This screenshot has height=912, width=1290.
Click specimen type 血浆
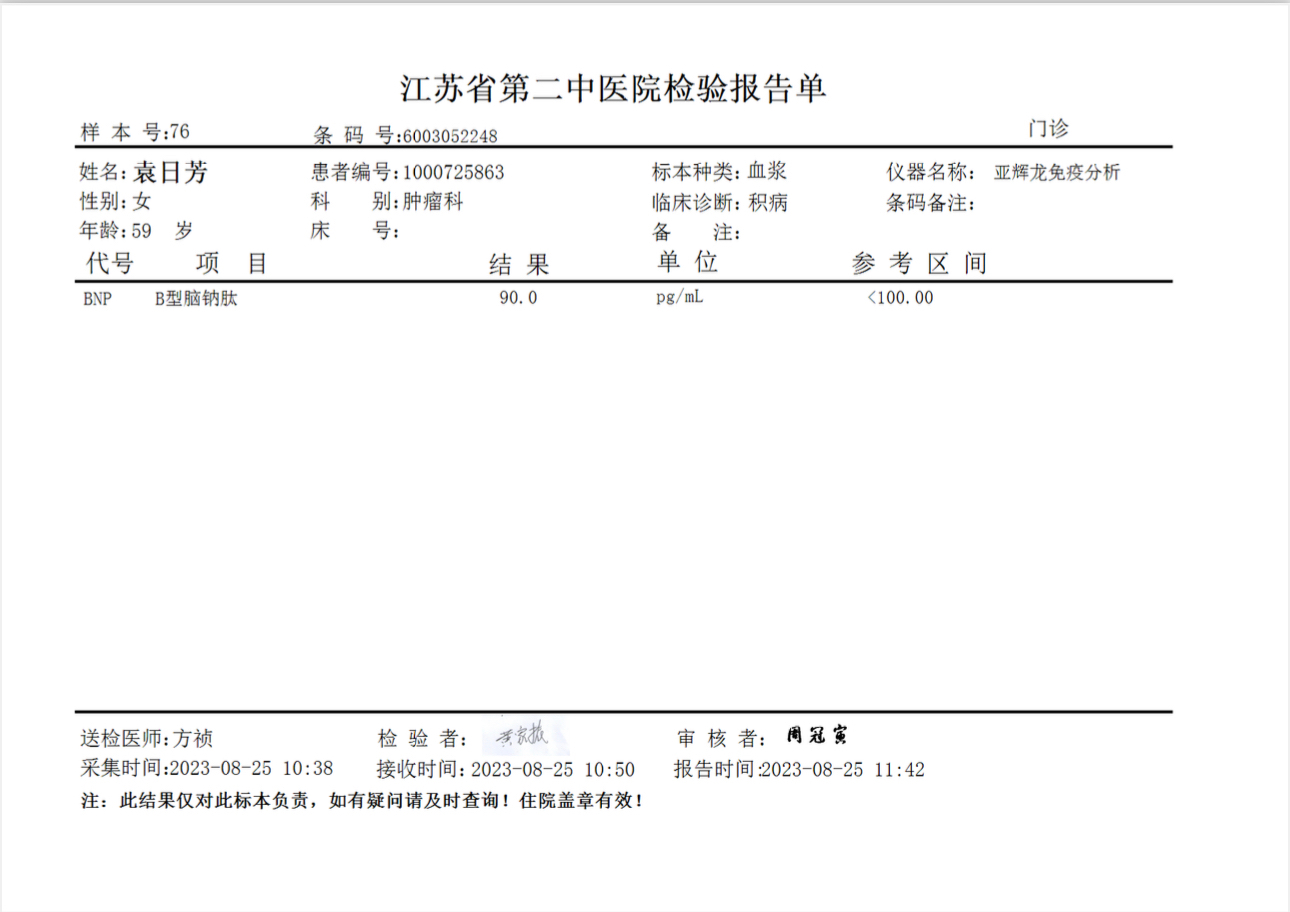tap(767, 171)
